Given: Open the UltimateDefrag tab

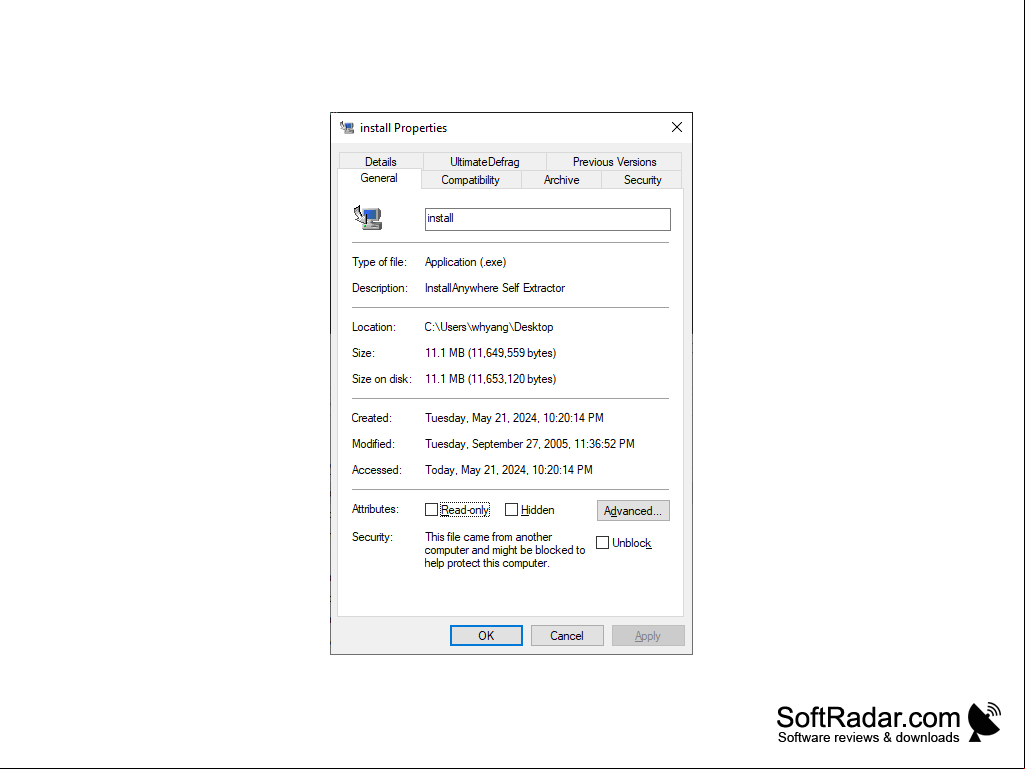Looking at the screenshot, I should [x=484, y=162].
